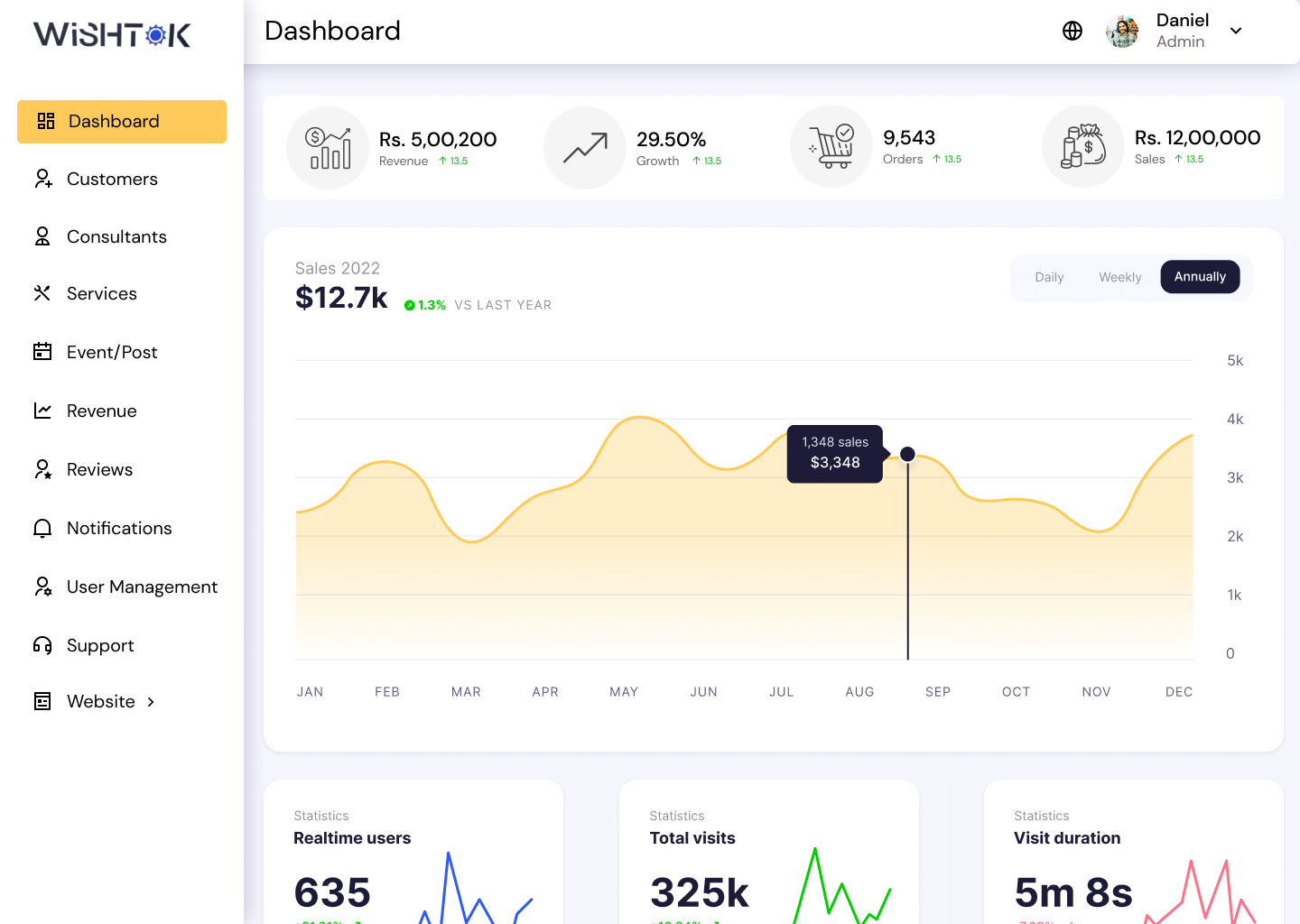Open the Daniel Admin profile dropdown
Viewport: 1300px width, 924px height.
point(1236,31)
